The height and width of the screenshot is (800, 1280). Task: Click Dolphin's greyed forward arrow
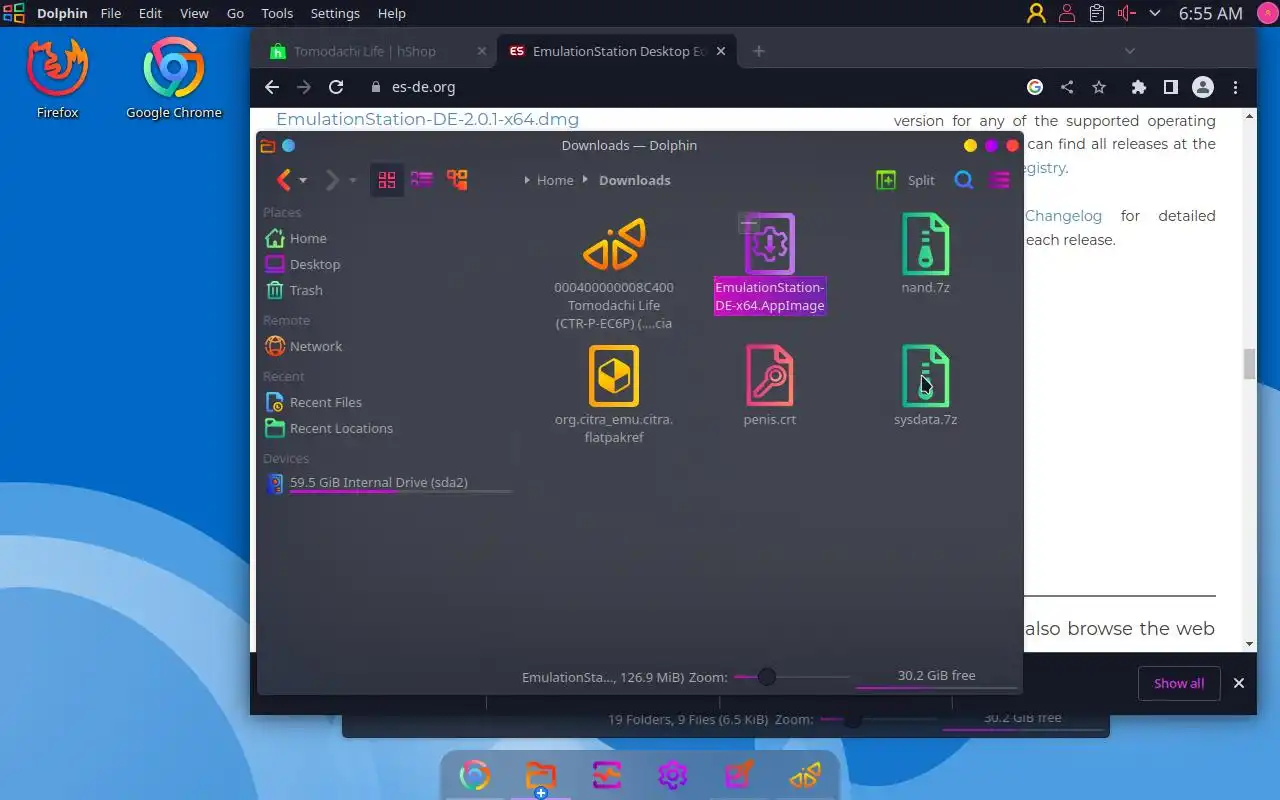pyautogui.click(x=331, y=180)
